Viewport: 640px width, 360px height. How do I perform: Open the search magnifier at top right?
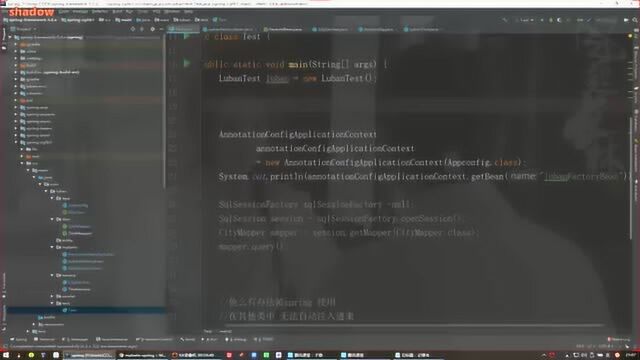[x=635, y=20]
